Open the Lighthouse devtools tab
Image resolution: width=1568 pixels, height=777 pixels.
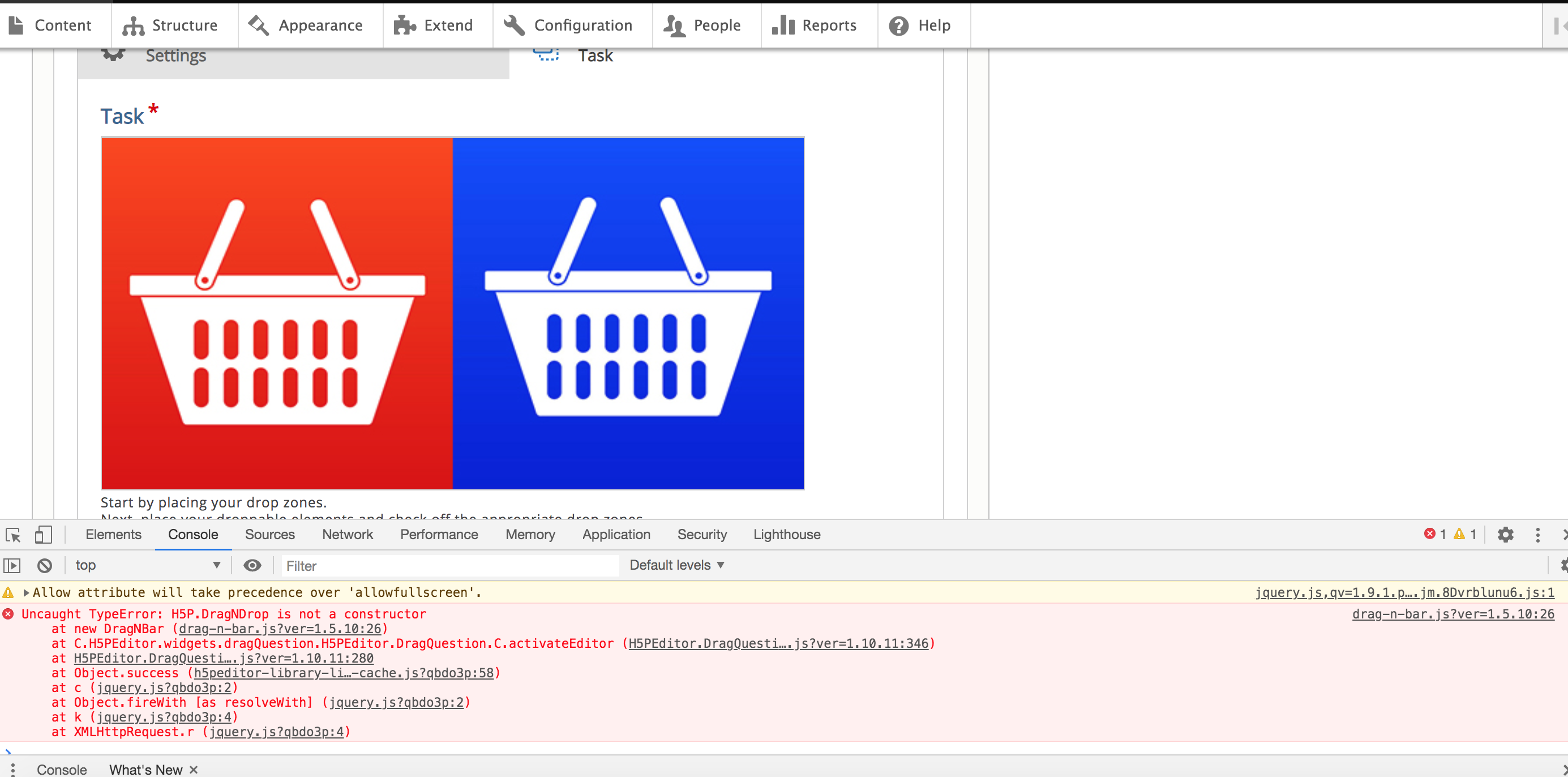(x=786, y=534)
